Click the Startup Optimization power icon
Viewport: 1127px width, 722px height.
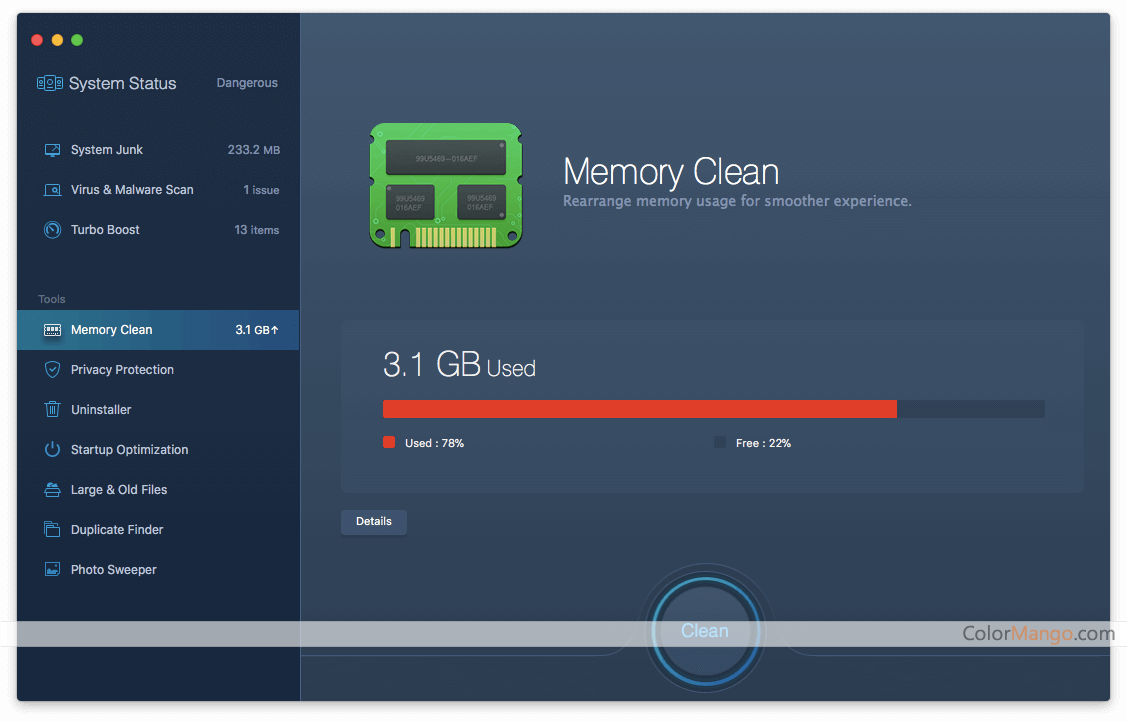pyautogui.click(x=53, y=450)
